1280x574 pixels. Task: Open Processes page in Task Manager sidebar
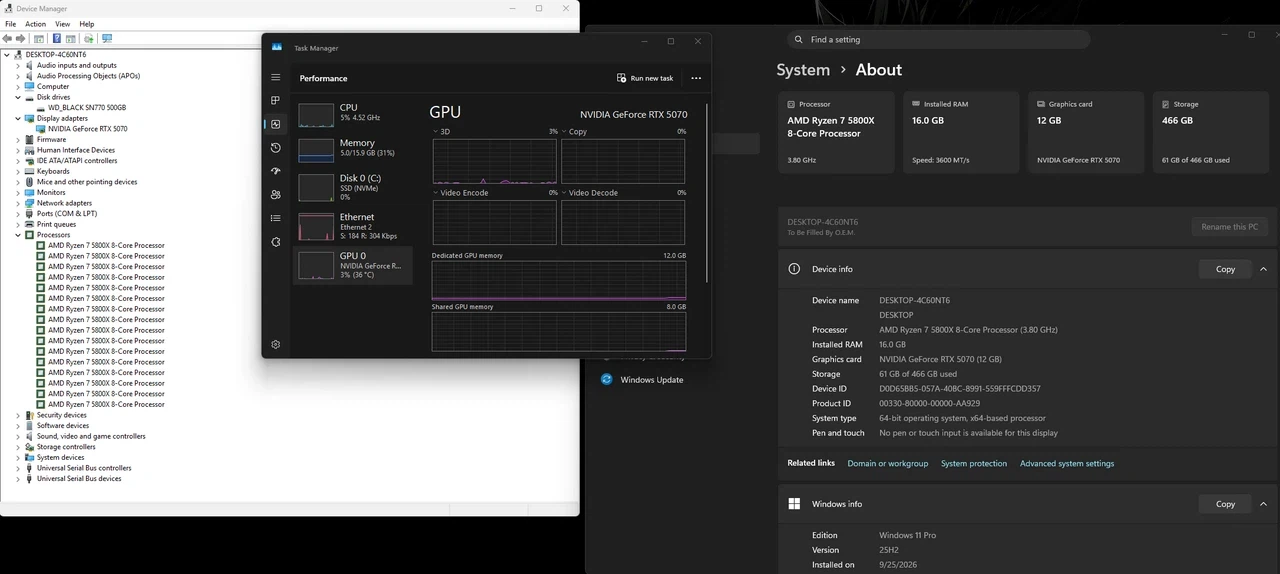pyautogui.click(x=276, y=100)
